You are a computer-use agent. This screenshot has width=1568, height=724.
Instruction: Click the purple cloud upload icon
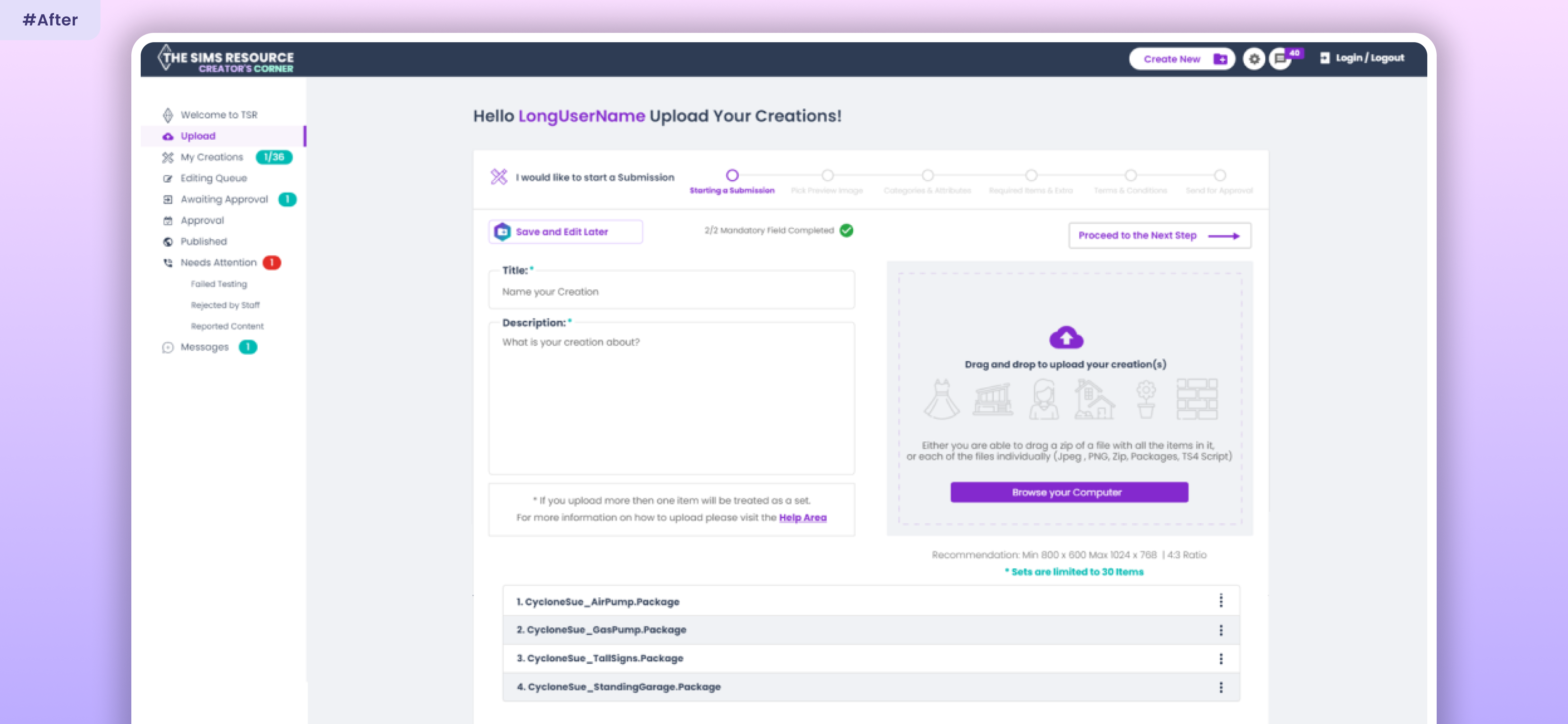1066,337
